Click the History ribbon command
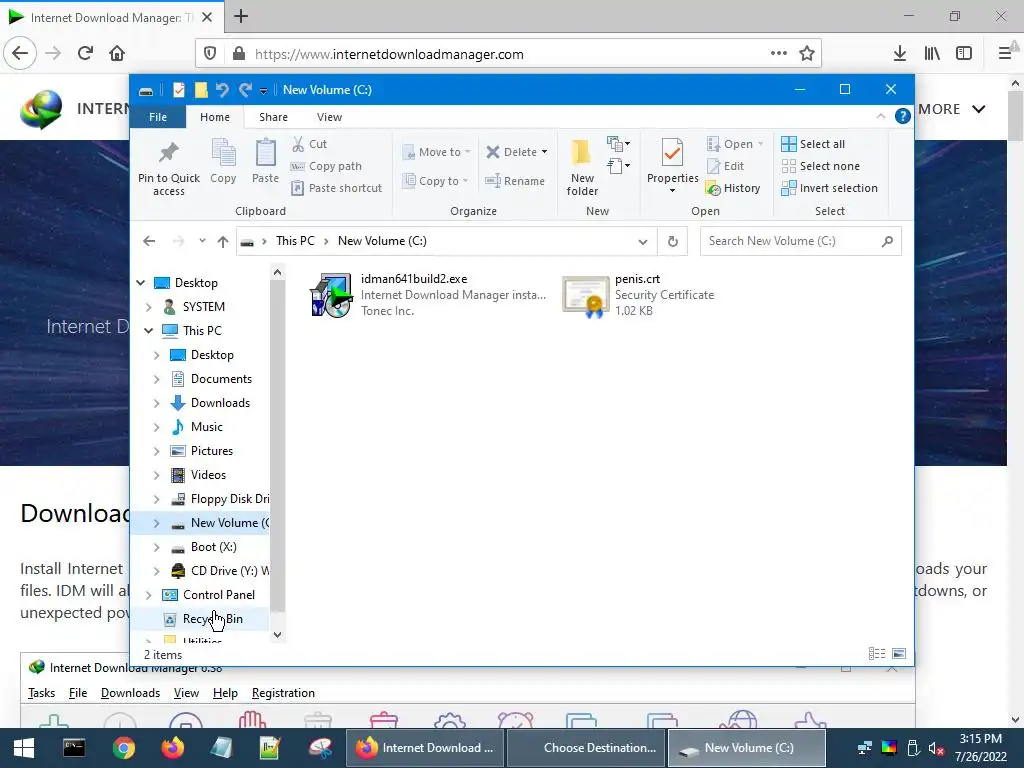The width and height of the screenshot is (1024, 768). click(x=733, y=188)
